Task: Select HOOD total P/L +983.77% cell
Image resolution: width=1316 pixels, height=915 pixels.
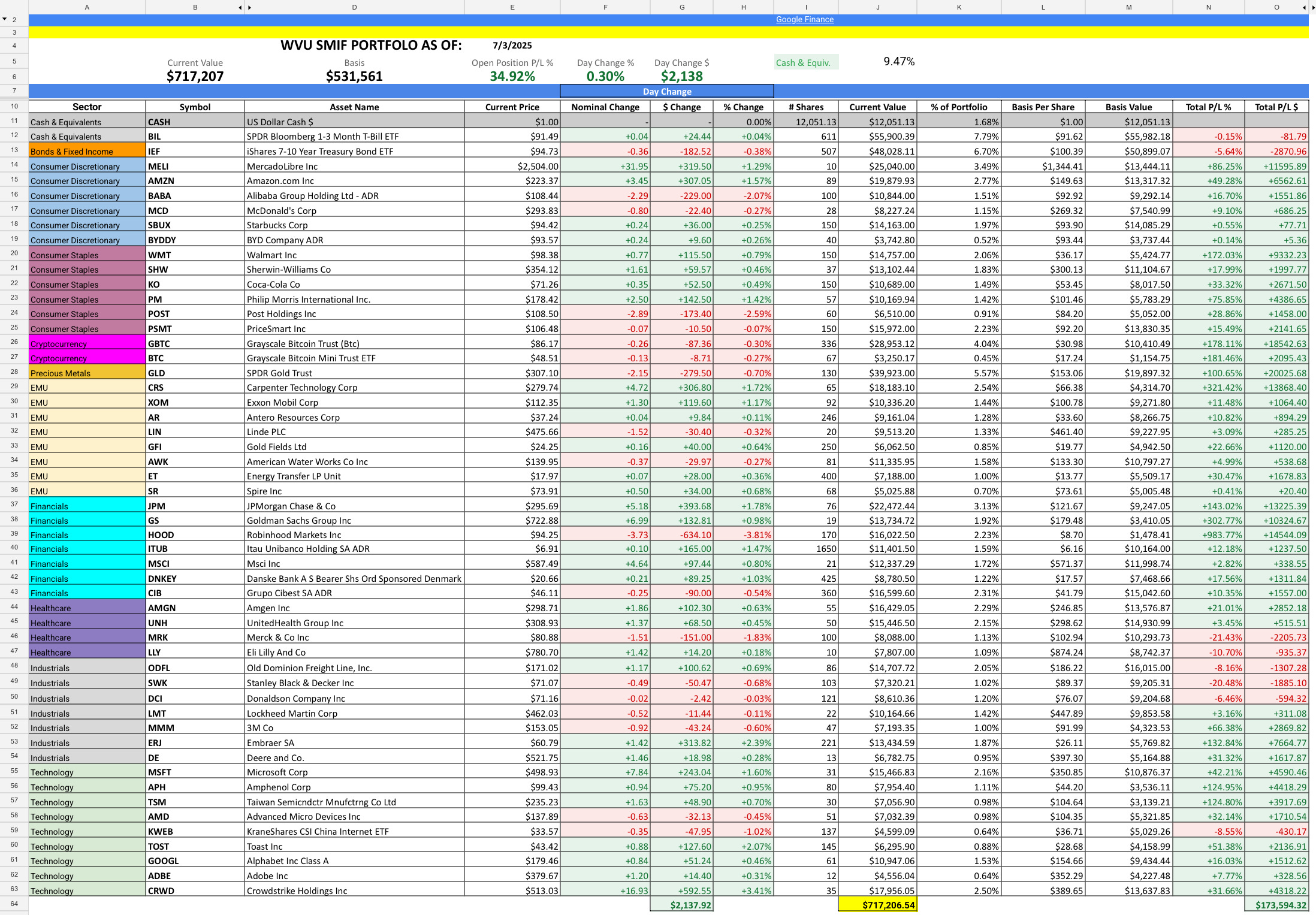Action: [x=1208, y=534]
